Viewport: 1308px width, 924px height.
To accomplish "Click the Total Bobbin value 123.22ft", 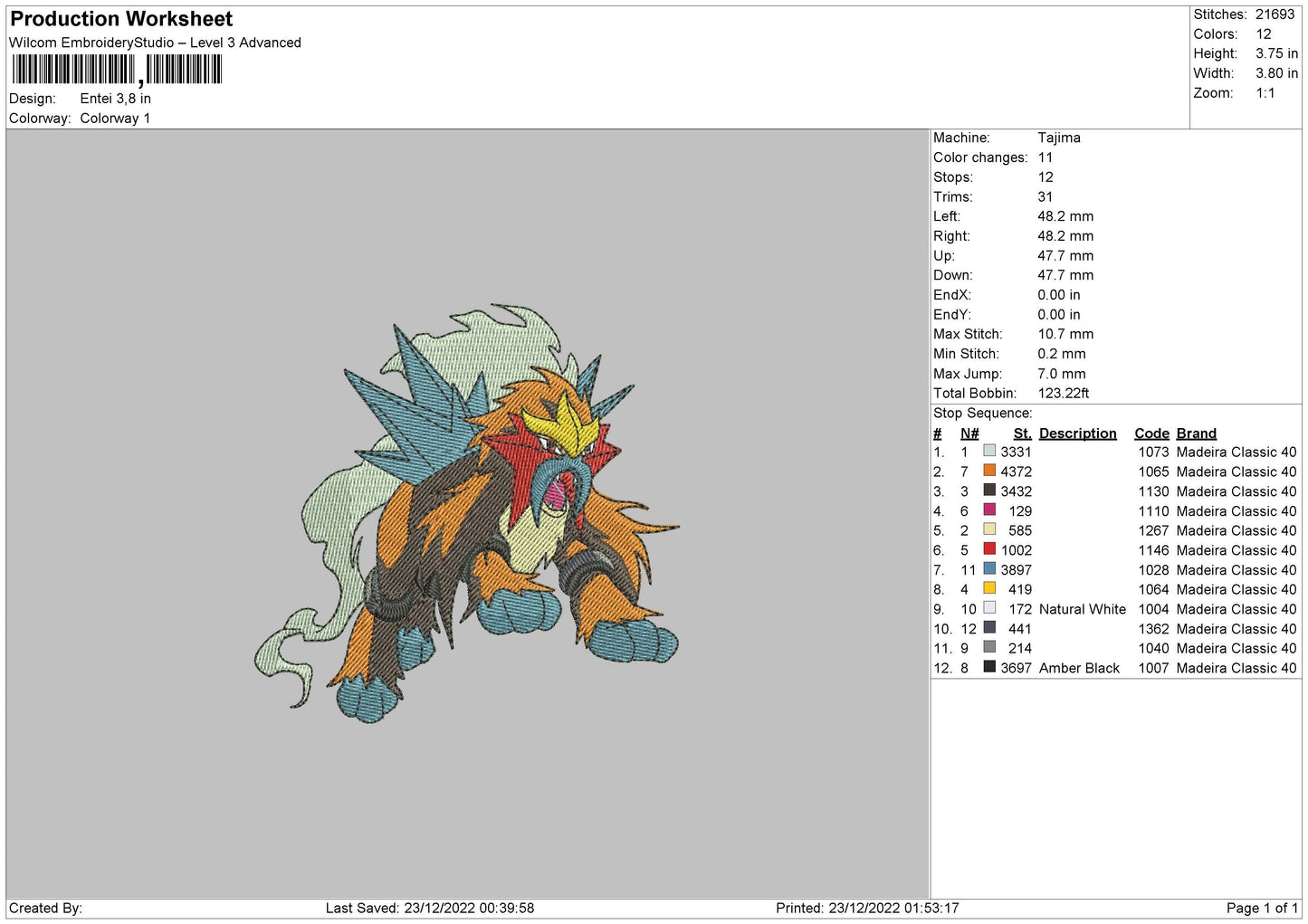I will tap(1064, 393).
